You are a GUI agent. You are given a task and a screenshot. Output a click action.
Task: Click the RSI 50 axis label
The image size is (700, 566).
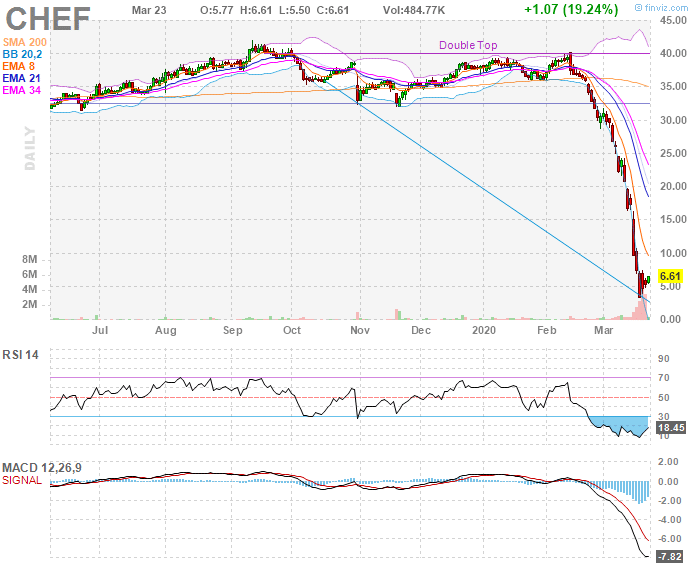(x=664, y=398)
